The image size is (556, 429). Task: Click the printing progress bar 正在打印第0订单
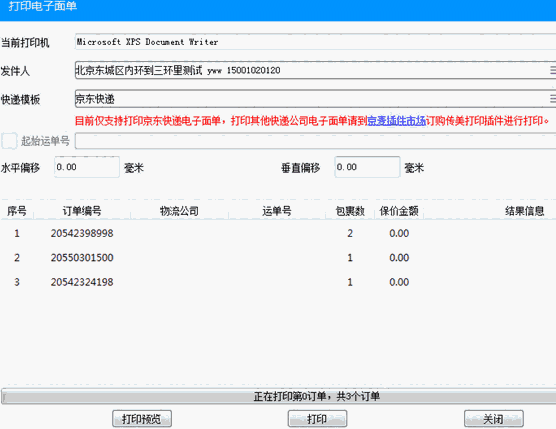coord(279,396)
